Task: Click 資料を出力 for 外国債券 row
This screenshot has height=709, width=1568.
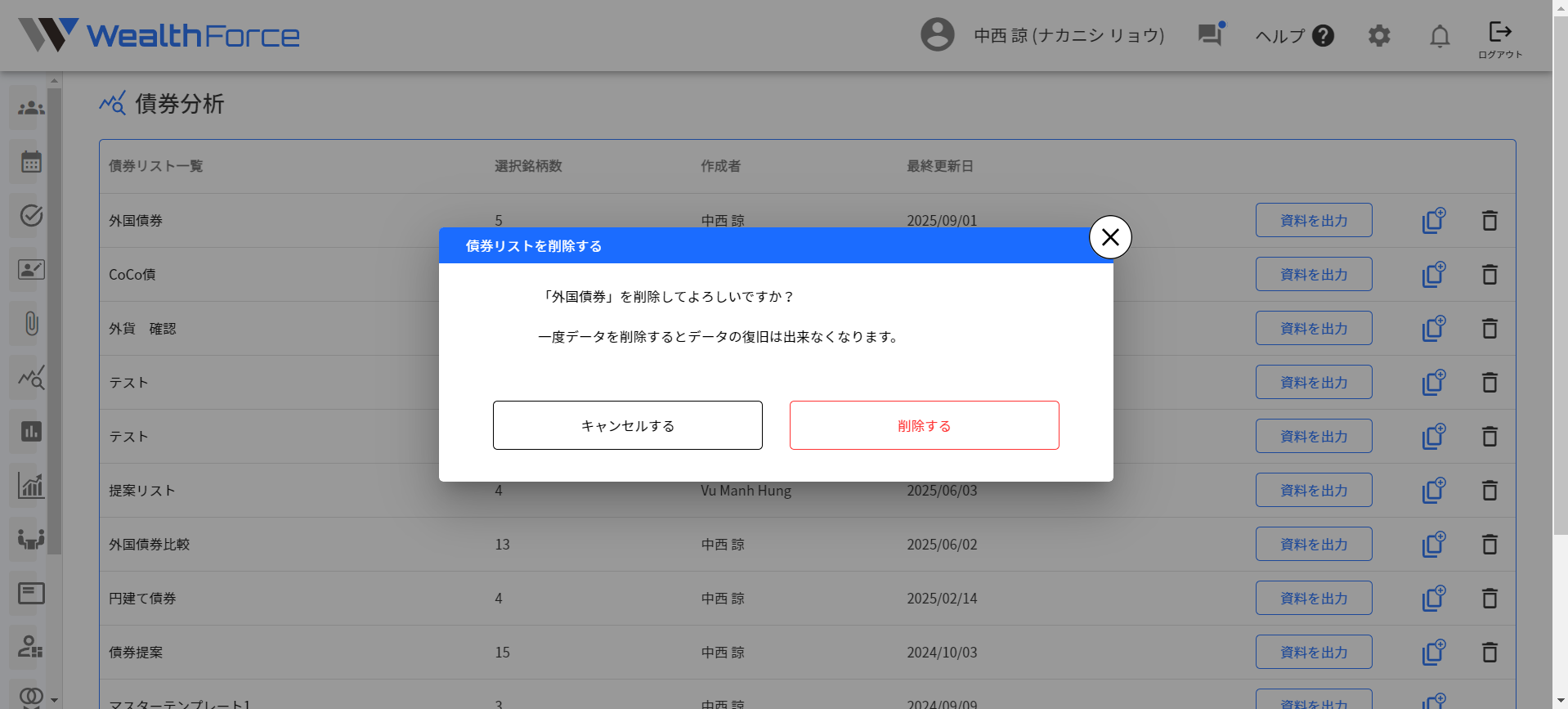Action: [x=1314, y=220]
